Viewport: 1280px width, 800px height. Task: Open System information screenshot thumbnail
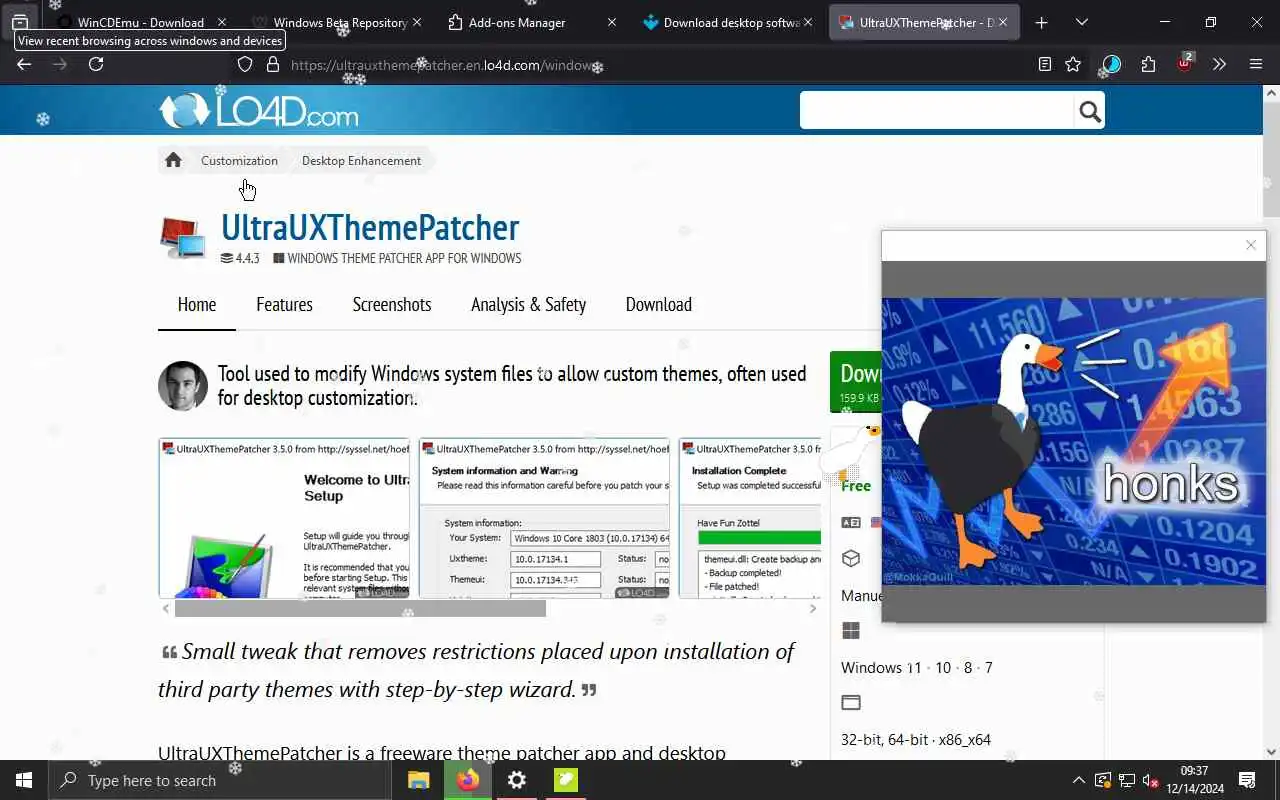coord(544,518)
